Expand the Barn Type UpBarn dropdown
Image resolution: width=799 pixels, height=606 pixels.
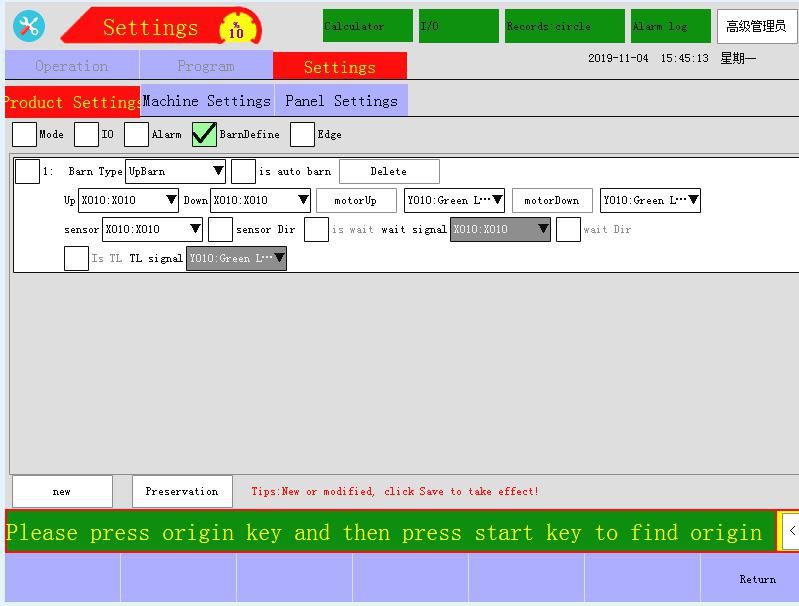click(x=175, y=171)
